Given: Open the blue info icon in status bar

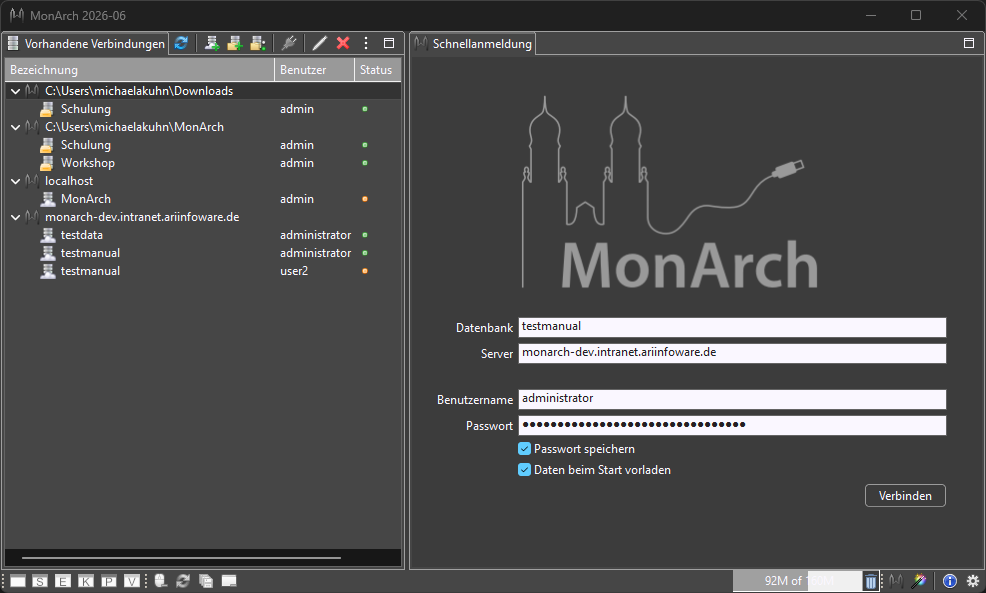Looking at the screenshot, I should 950,581.
